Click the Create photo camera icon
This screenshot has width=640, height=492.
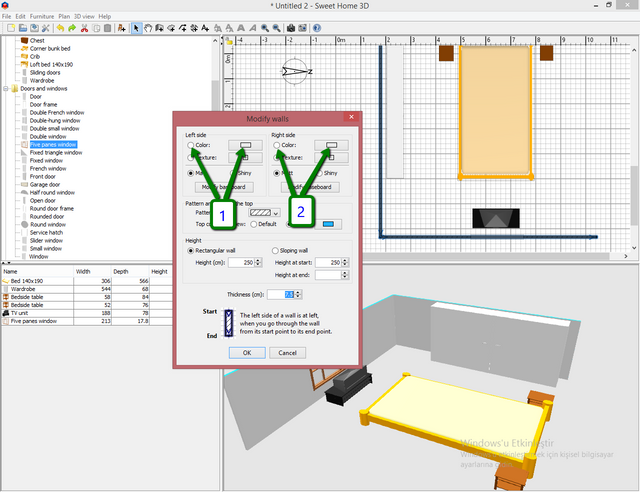click(x=290, y=29)
